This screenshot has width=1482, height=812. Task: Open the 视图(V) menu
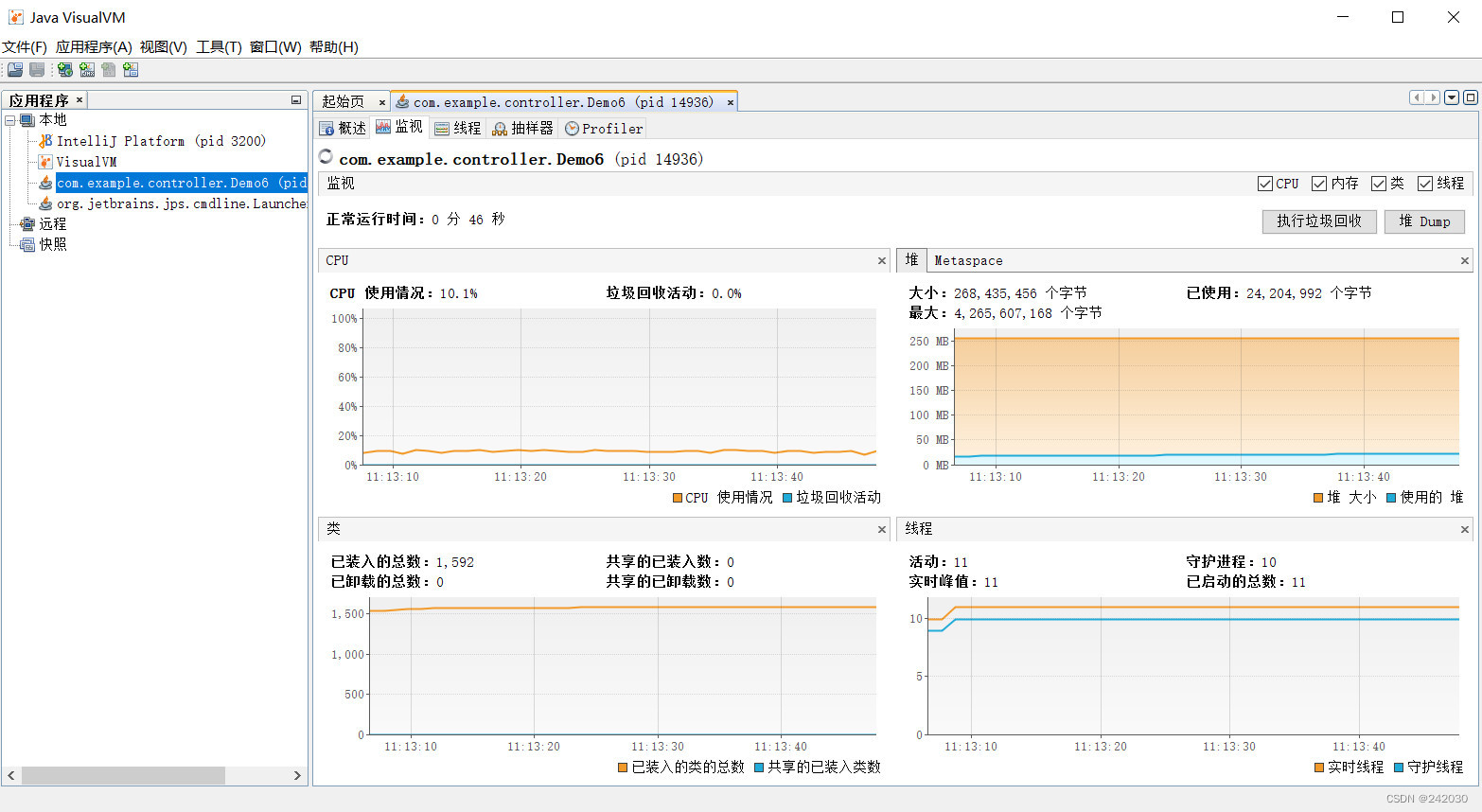point(164,47)
